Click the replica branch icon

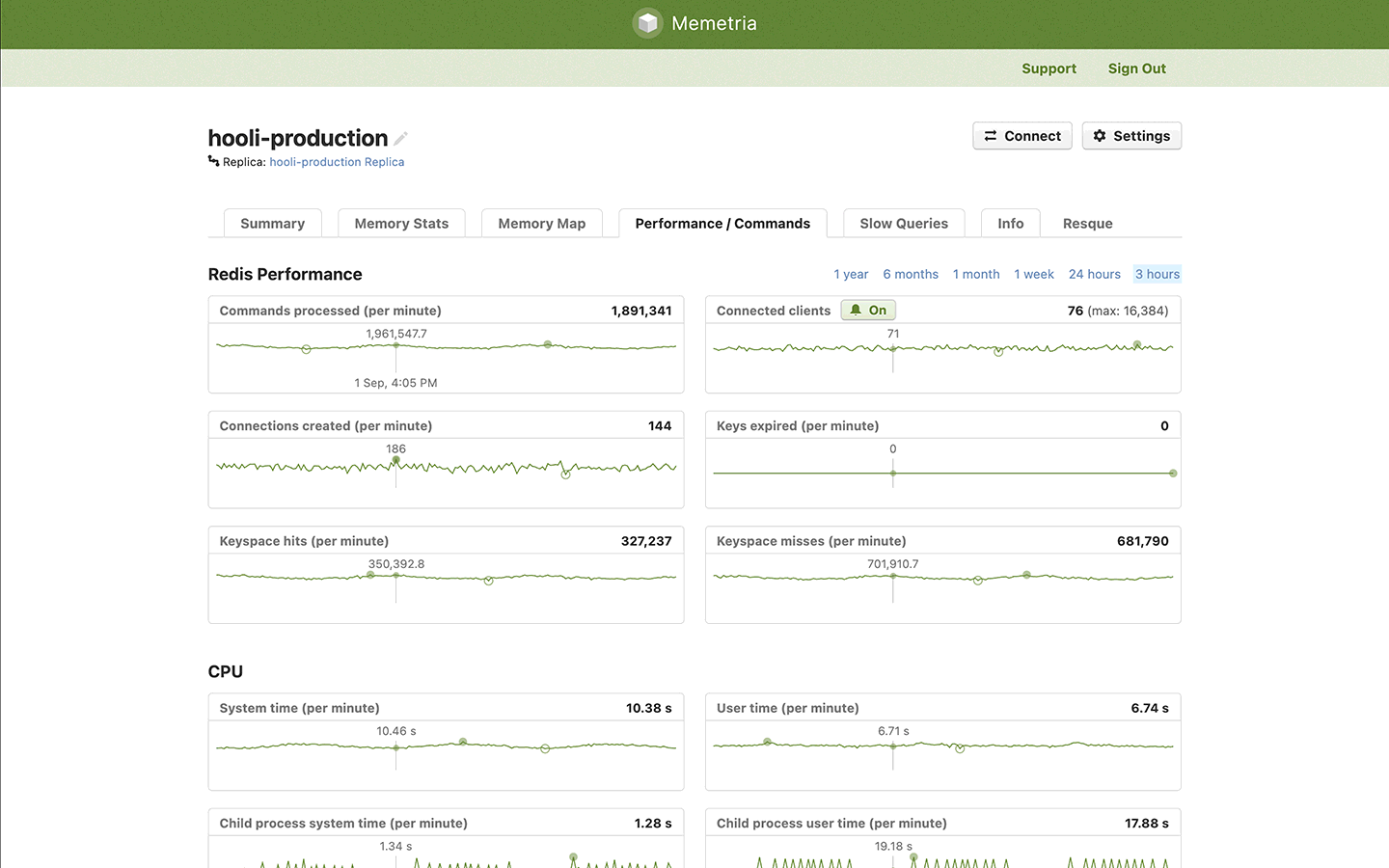[x=213, y=161]
